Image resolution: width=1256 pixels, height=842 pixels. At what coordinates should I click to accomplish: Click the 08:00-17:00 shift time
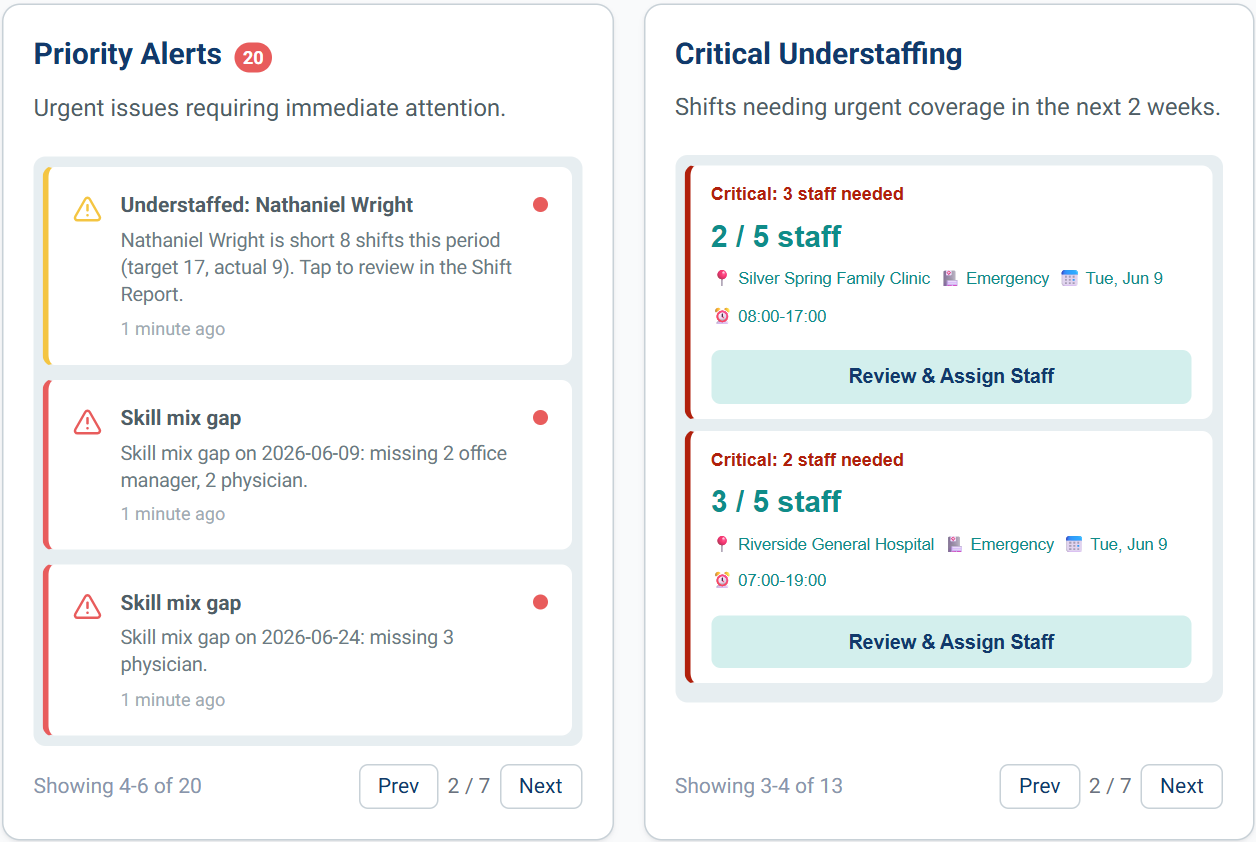[x=782, y=317]
